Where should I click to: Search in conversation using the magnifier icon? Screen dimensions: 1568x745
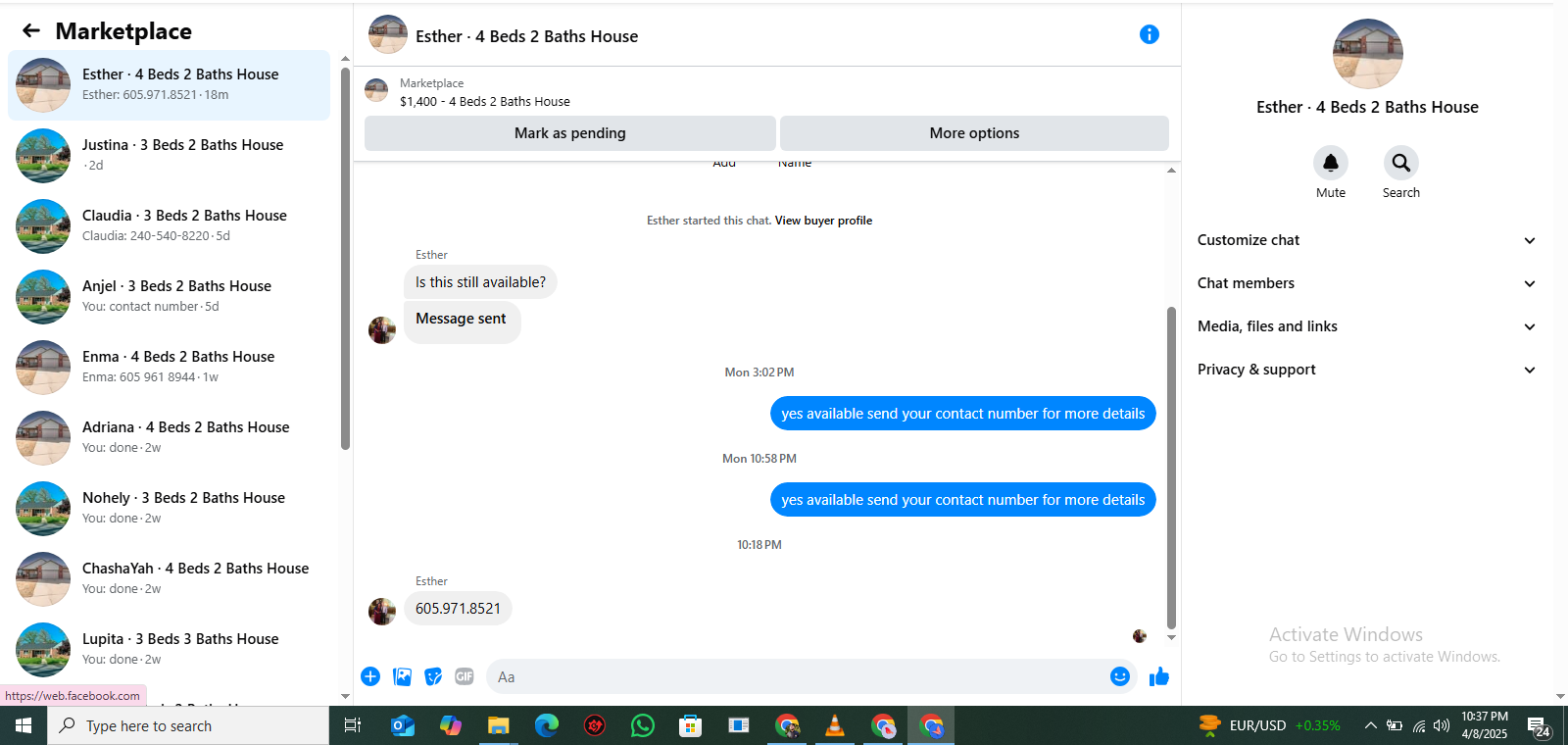[1401, 163]
